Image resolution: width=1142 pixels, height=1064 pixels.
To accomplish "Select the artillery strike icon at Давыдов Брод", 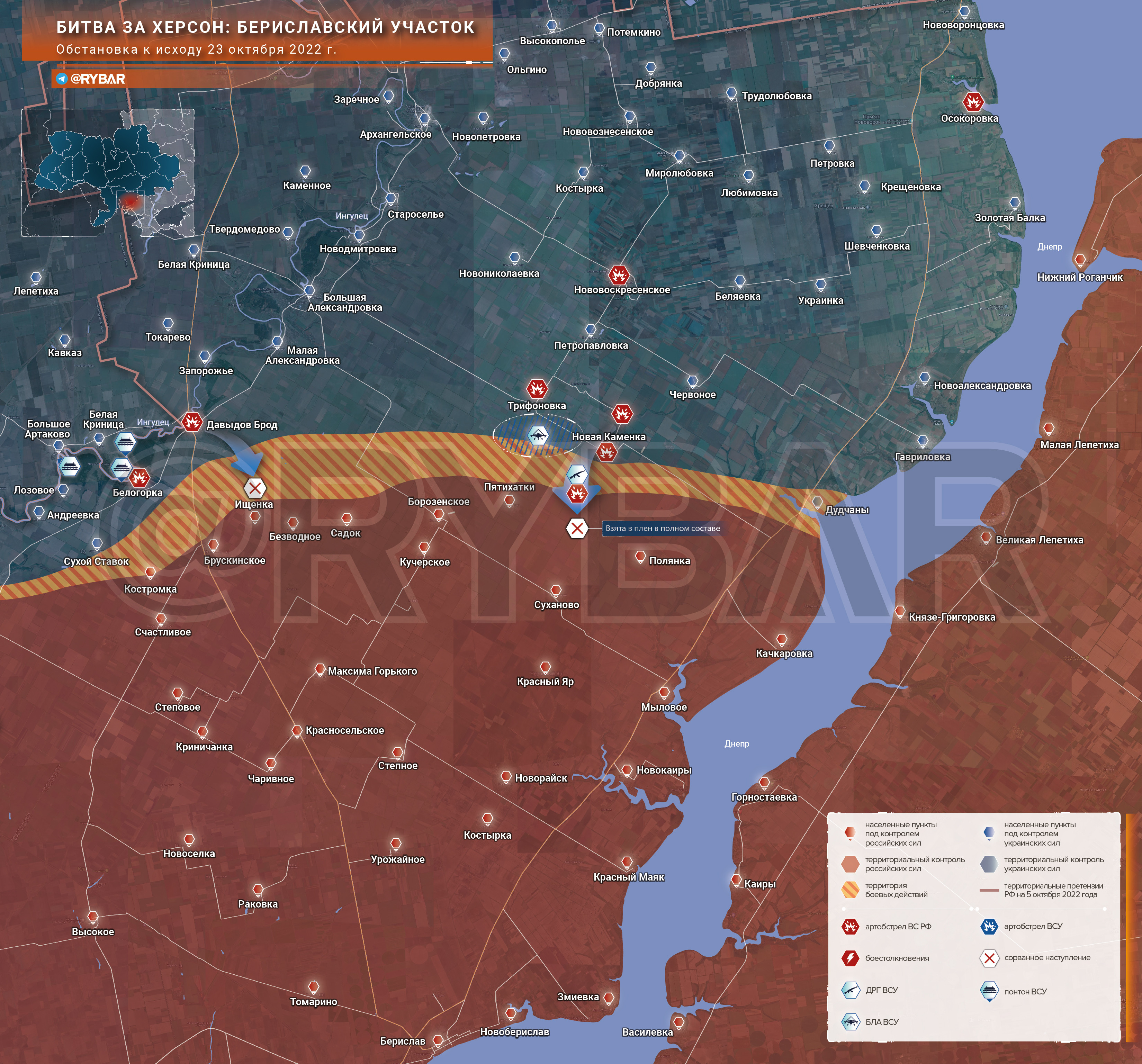I will [192, 422].
